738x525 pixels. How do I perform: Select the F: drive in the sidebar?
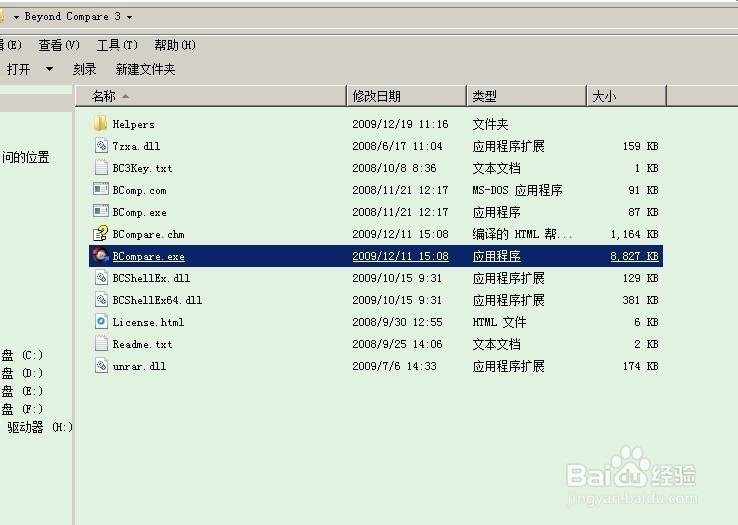(22, 409)
